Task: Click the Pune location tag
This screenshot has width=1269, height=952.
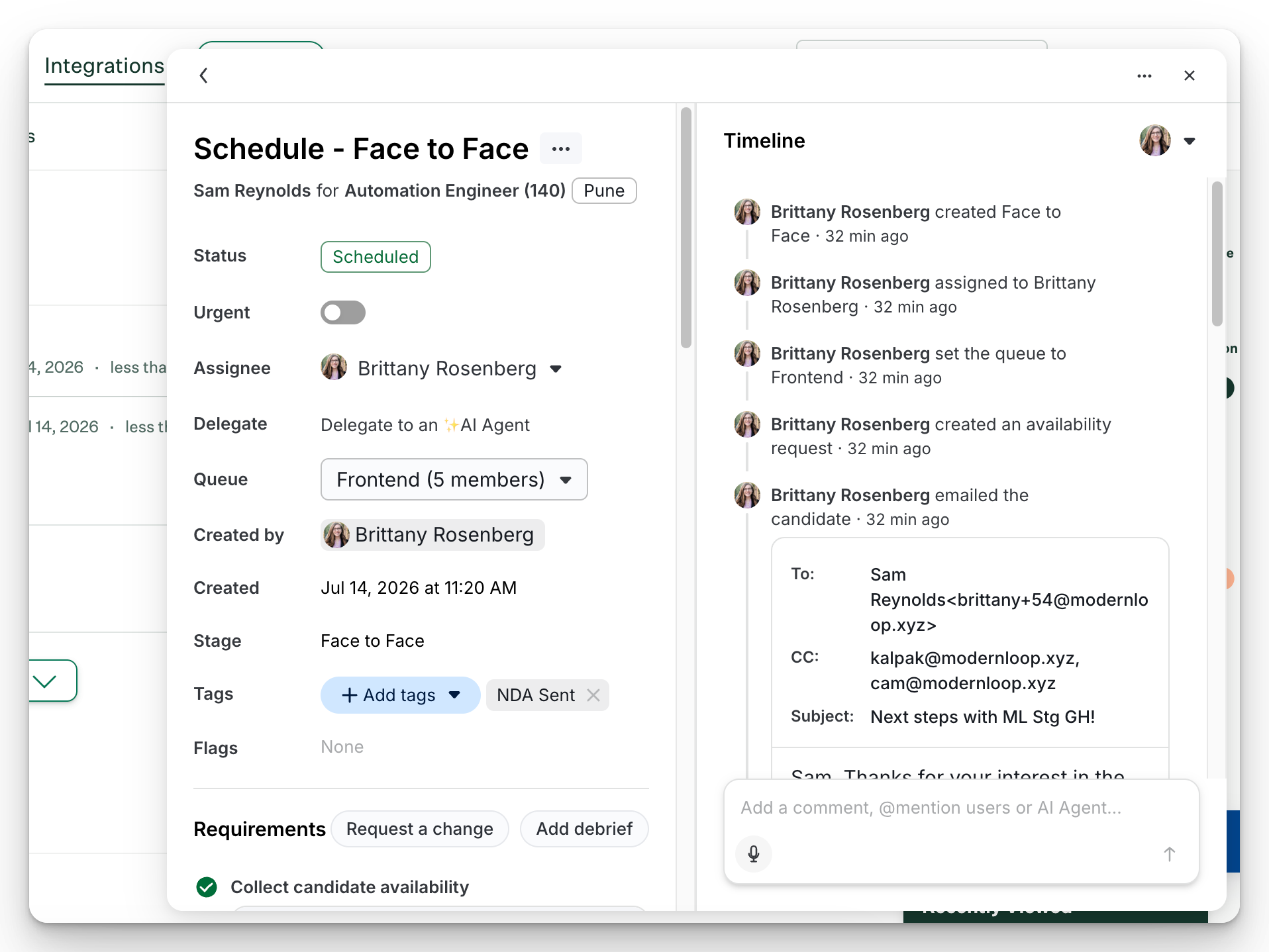Action: [x=603, y=191]
